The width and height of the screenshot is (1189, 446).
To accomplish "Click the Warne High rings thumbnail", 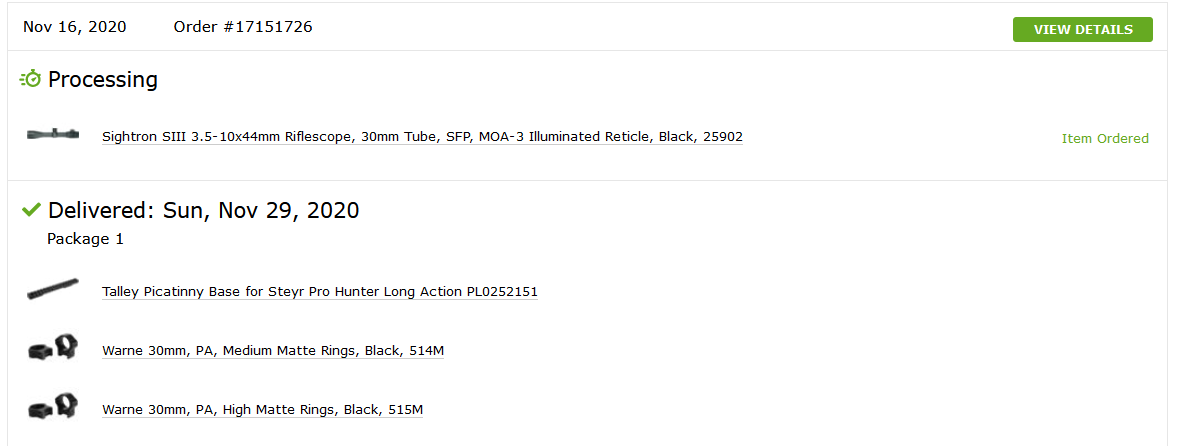I will [x=52, y=407].
